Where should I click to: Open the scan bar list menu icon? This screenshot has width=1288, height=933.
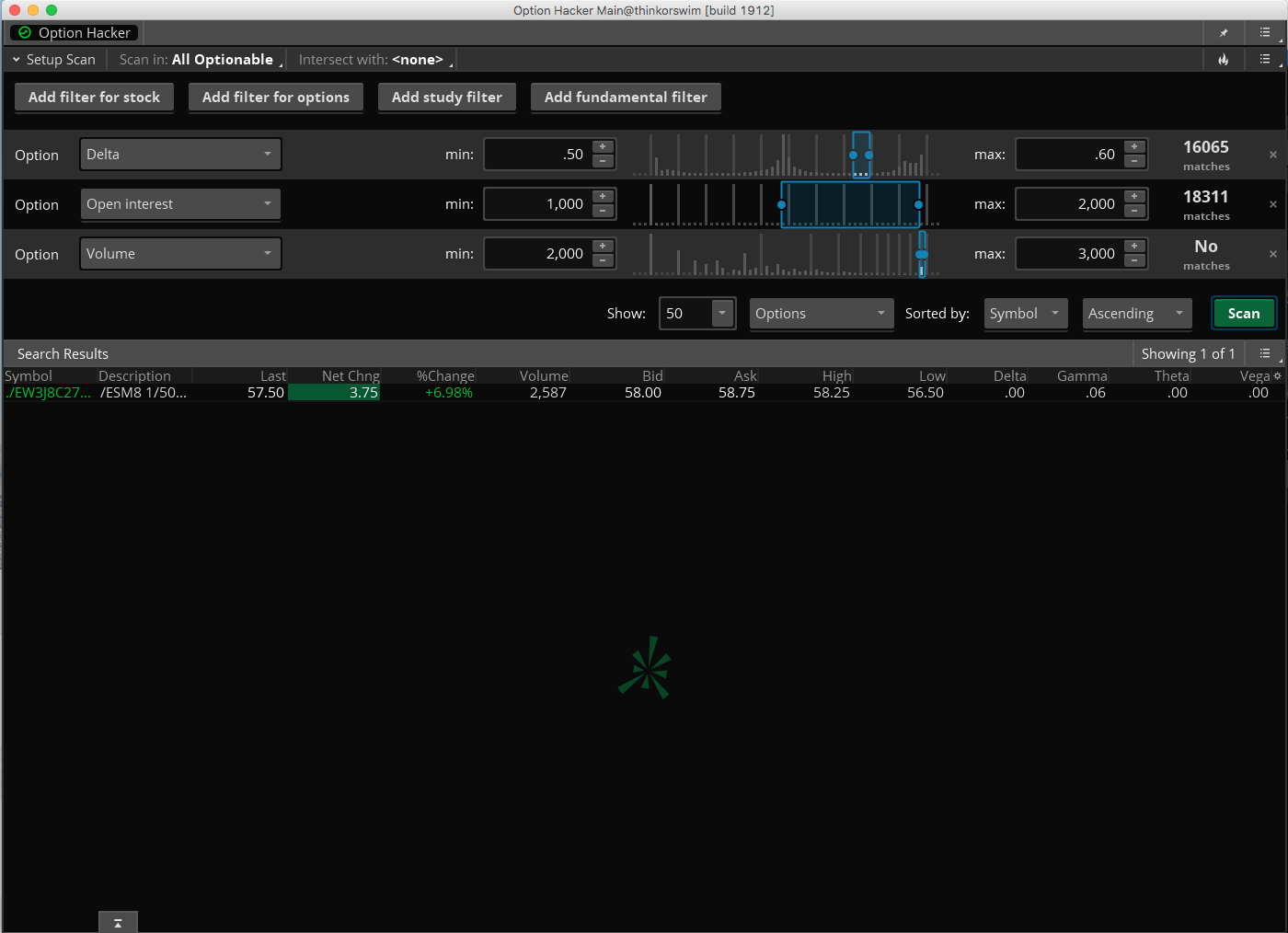click(x=1265, y=59)
